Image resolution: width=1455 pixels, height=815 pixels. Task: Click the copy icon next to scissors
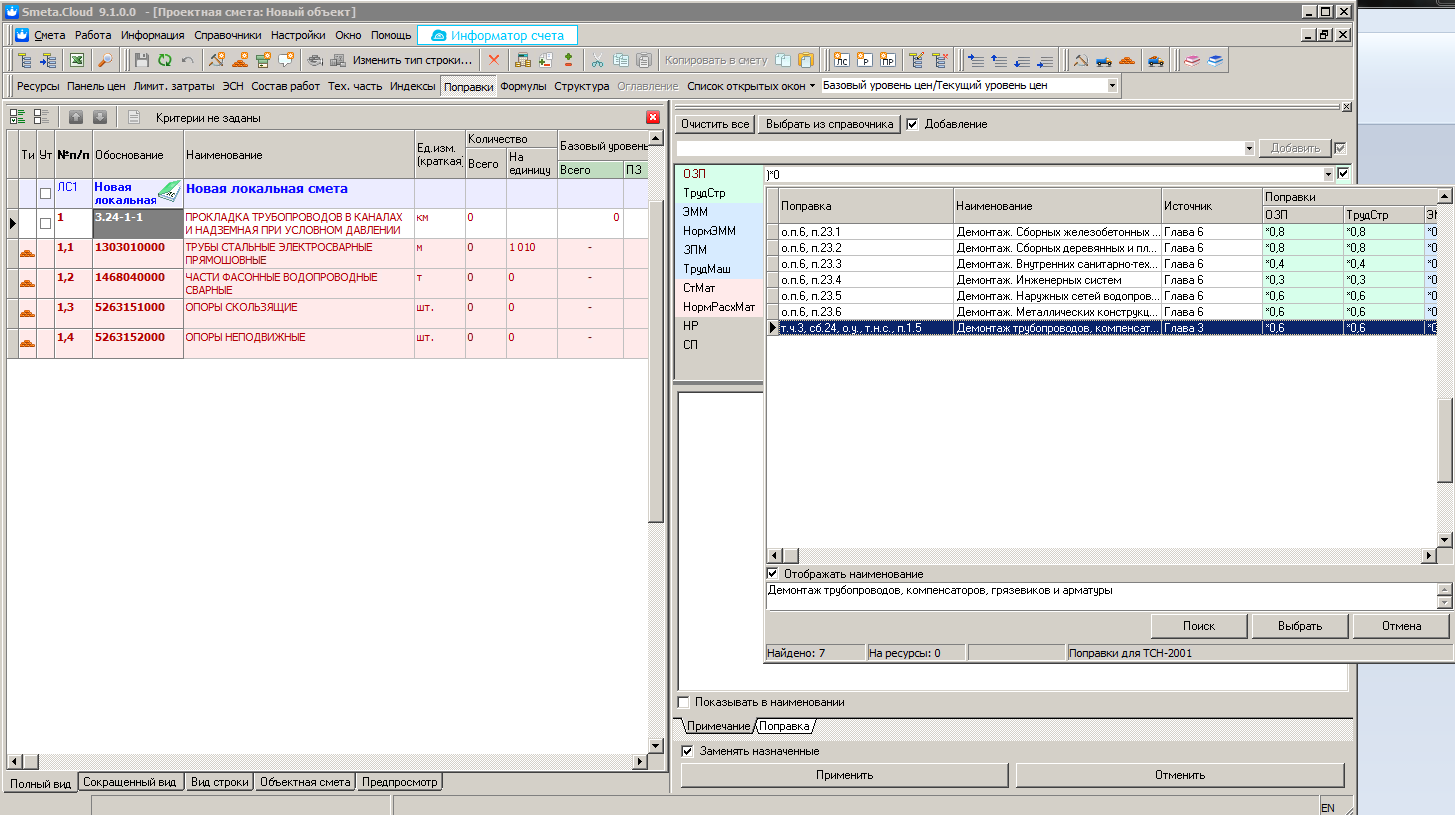point(621,60)
